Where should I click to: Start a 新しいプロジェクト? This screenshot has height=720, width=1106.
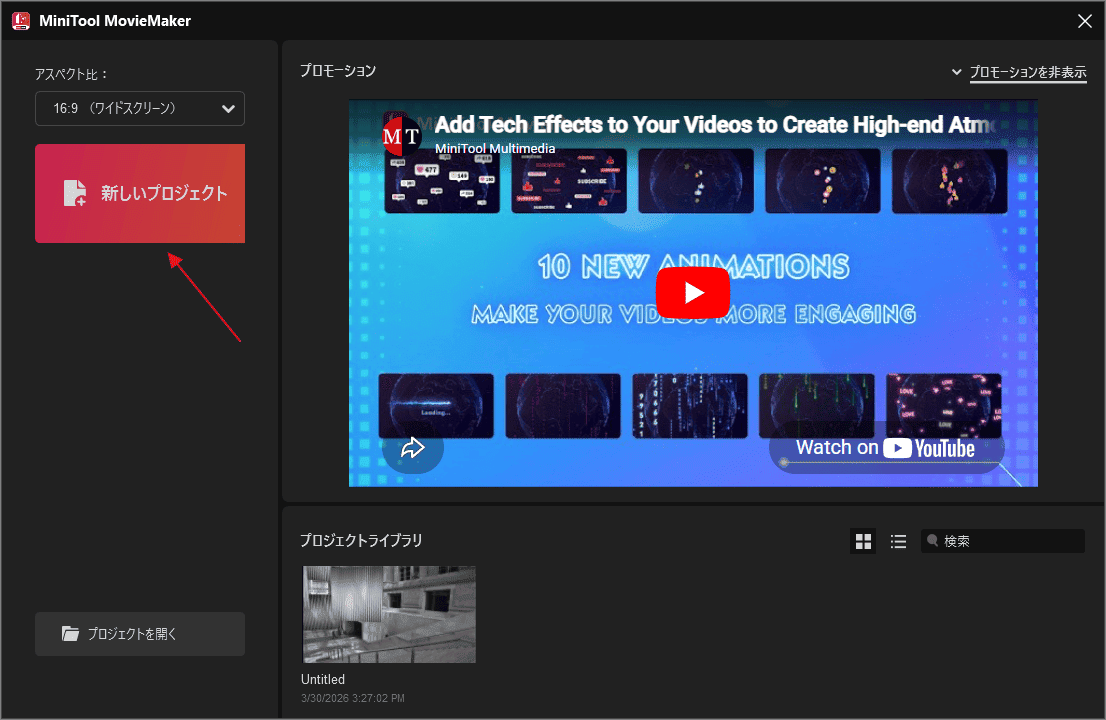(x=139, y=193)
